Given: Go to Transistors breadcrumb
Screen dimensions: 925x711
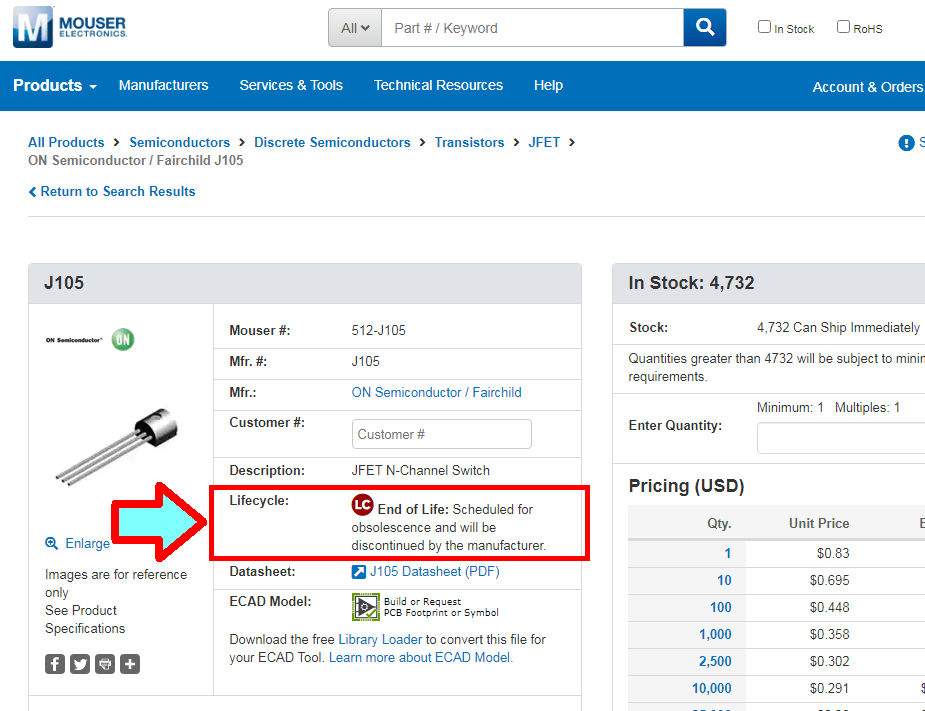Looking at the screenshot, I should click(x=470, y=143).
